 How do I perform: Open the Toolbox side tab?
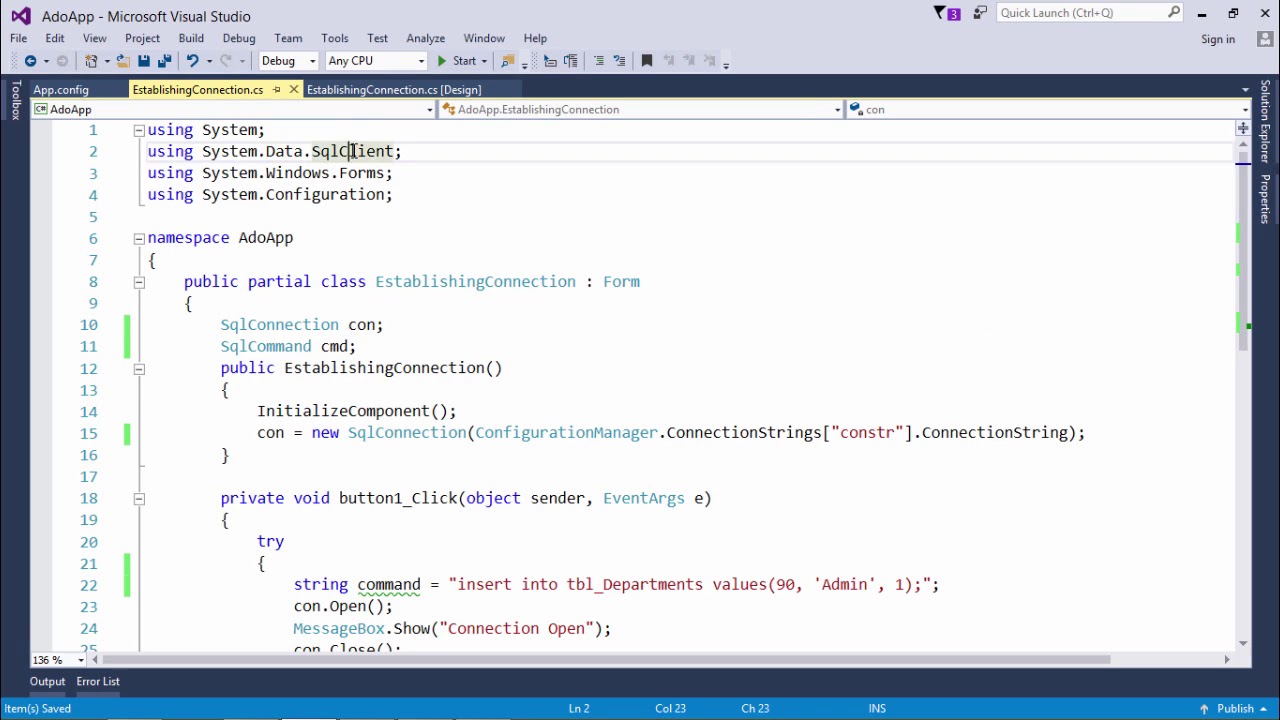click(x=15, y=101)
